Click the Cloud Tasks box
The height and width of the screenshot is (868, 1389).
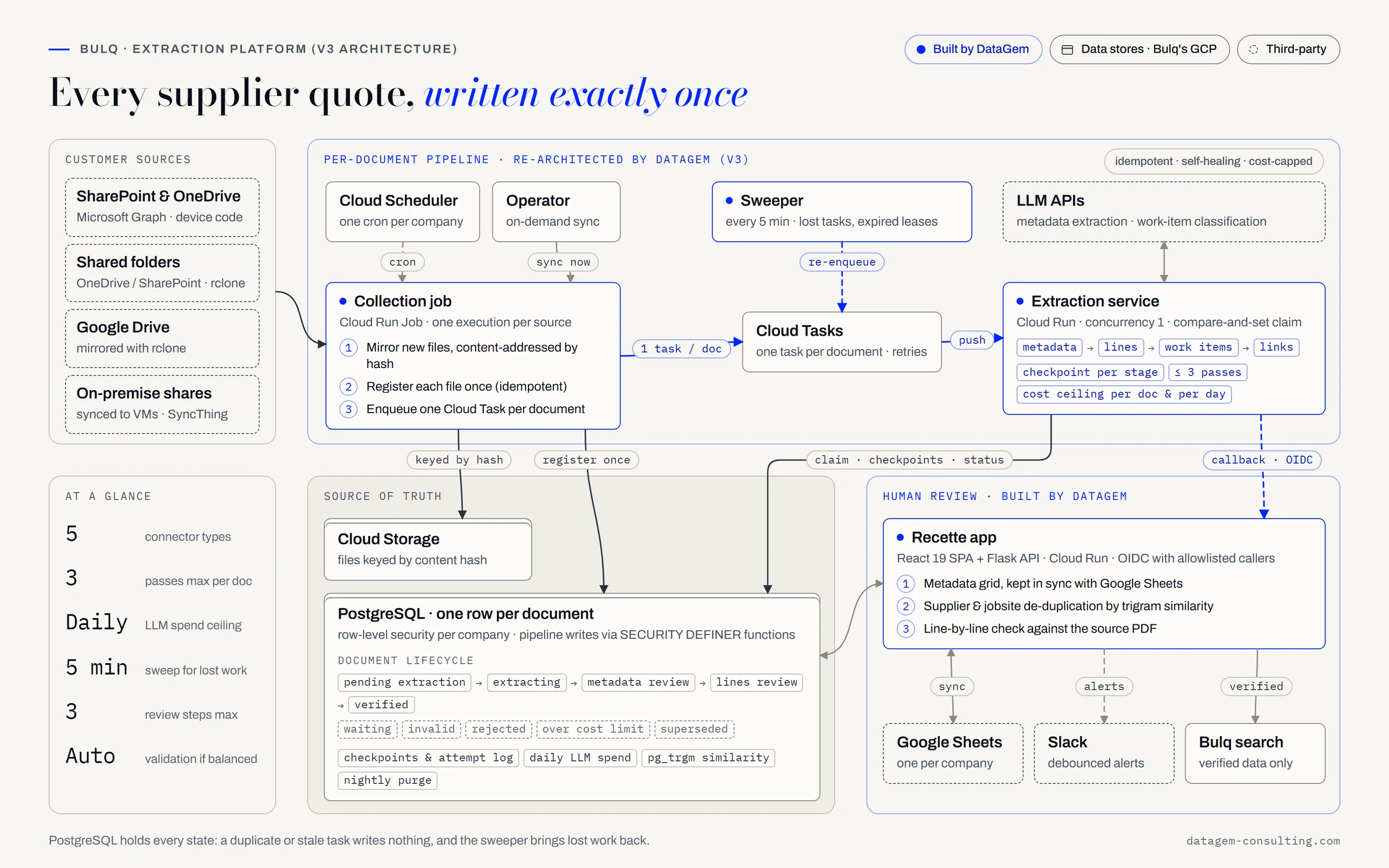click(842, 342)
